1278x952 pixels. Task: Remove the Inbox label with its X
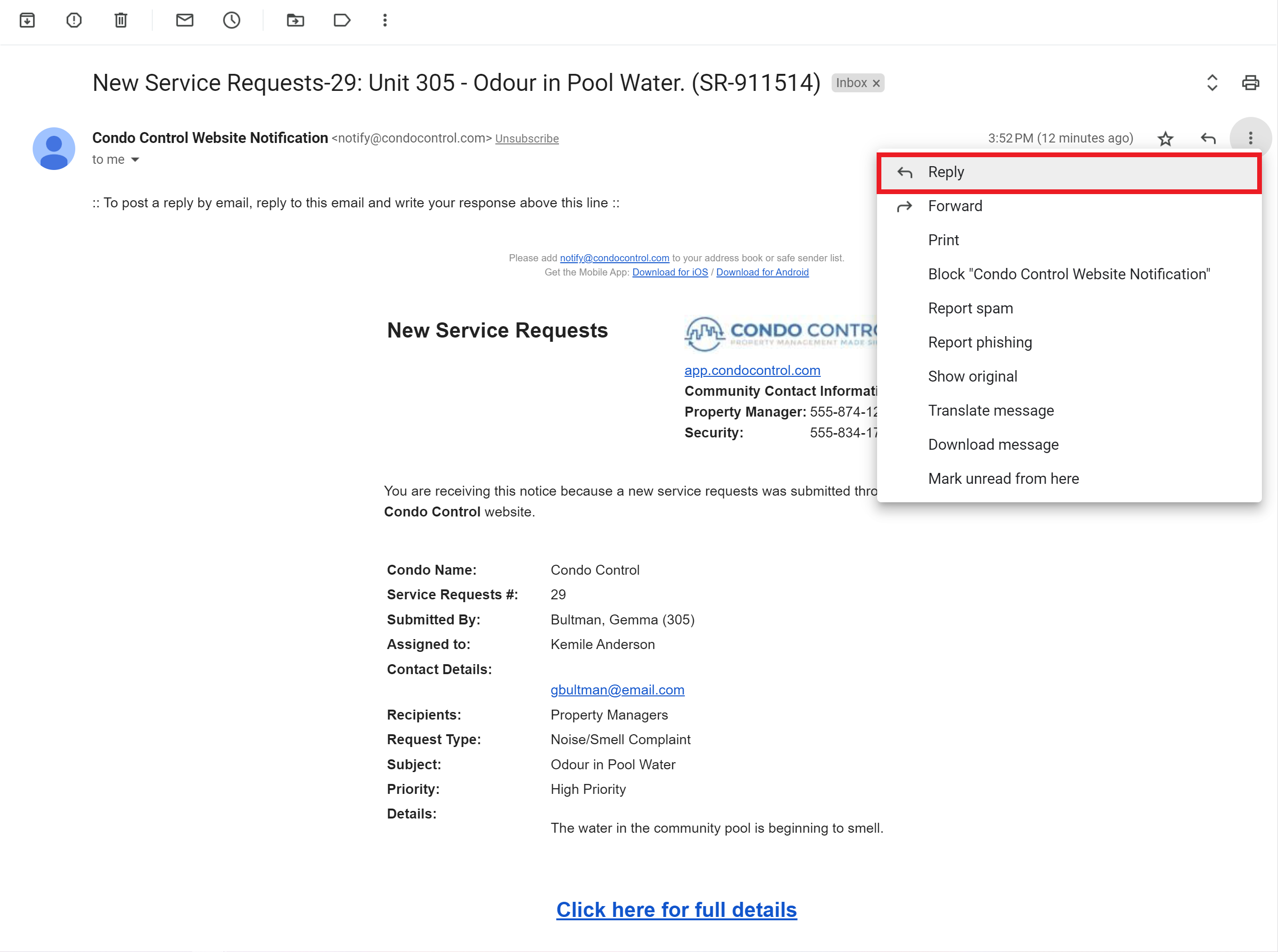click(876, 83)
